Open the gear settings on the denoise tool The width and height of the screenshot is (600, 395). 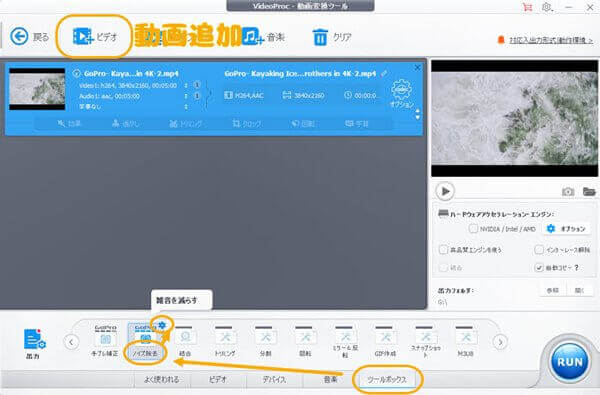pos(162,325)
